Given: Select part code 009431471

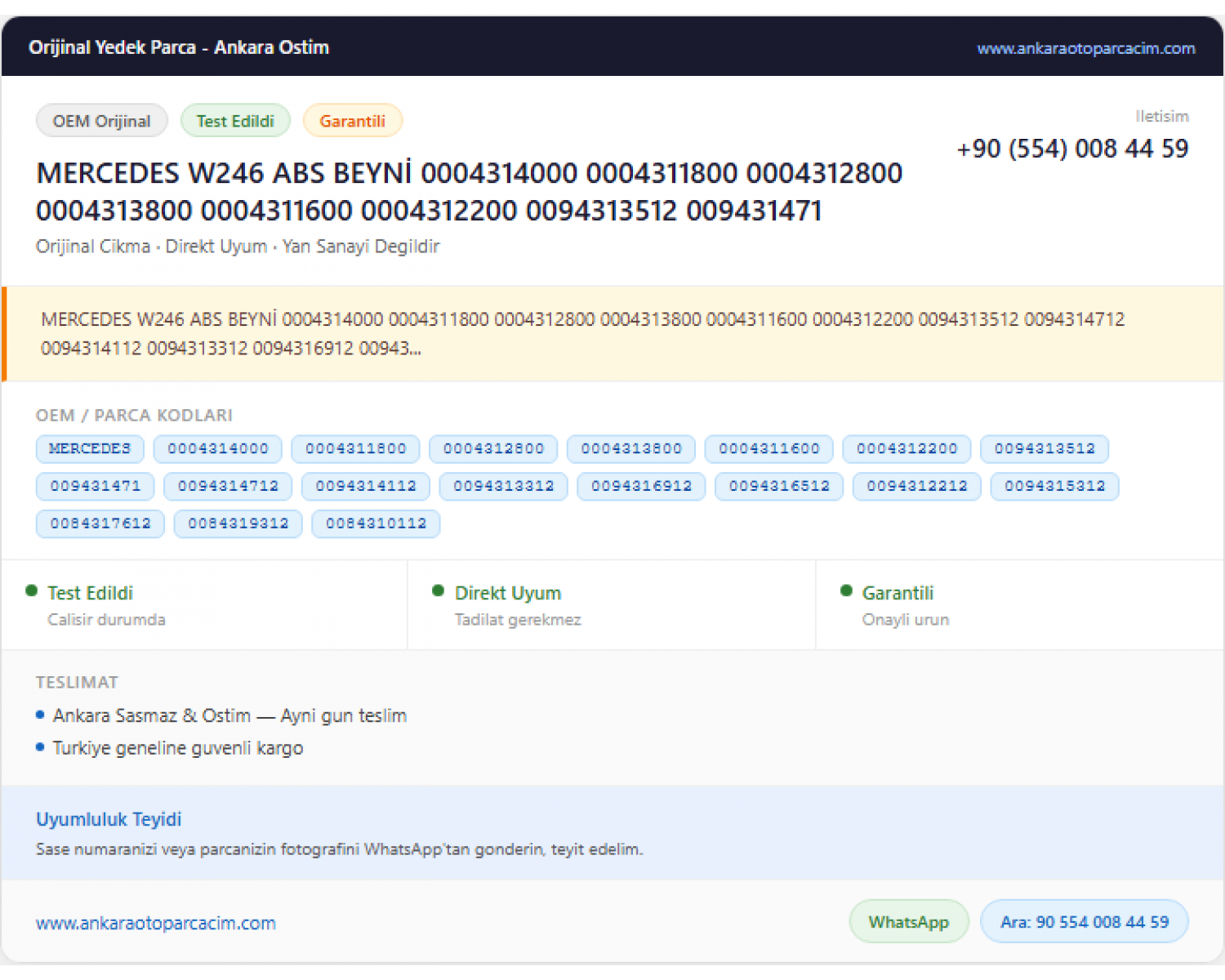Looking at the screenshot, I should click(x=96, y=486).
